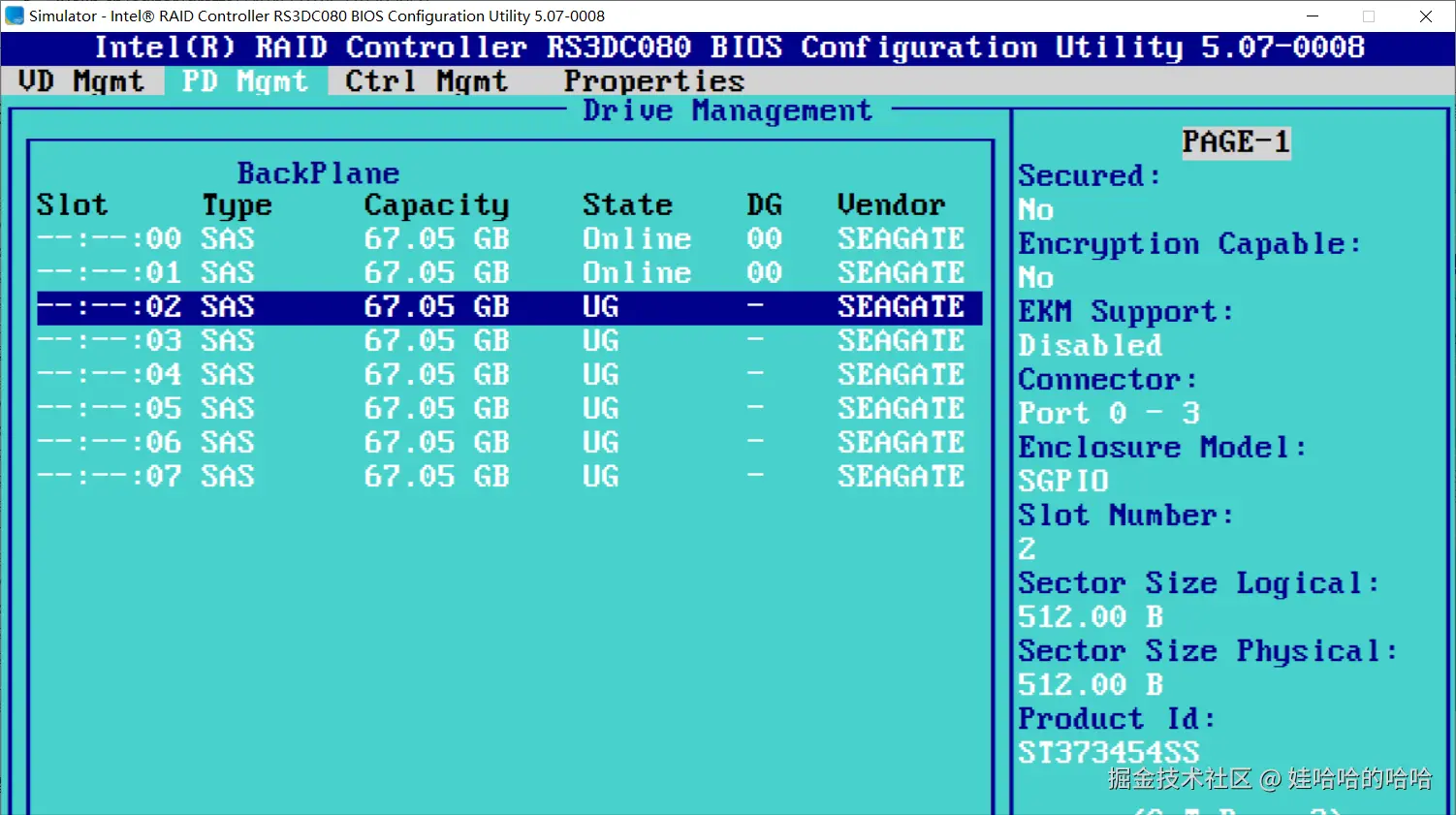The image size is (1456, 815).
Task: Click the BackPlane label
Action: pos(319,173)
